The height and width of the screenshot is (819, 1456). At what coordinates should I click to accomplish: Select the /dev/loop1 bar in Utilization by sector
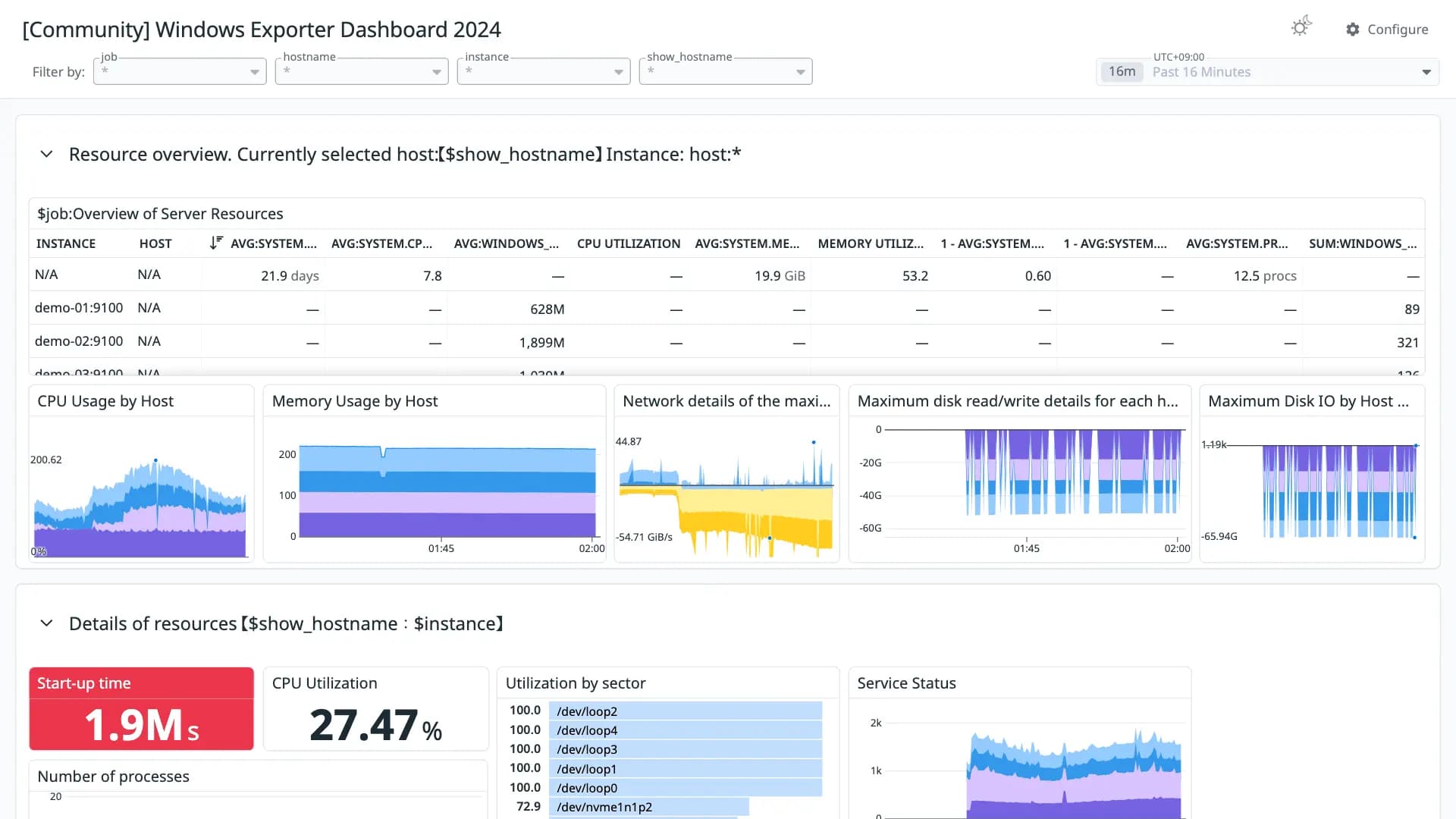point(686,769)
